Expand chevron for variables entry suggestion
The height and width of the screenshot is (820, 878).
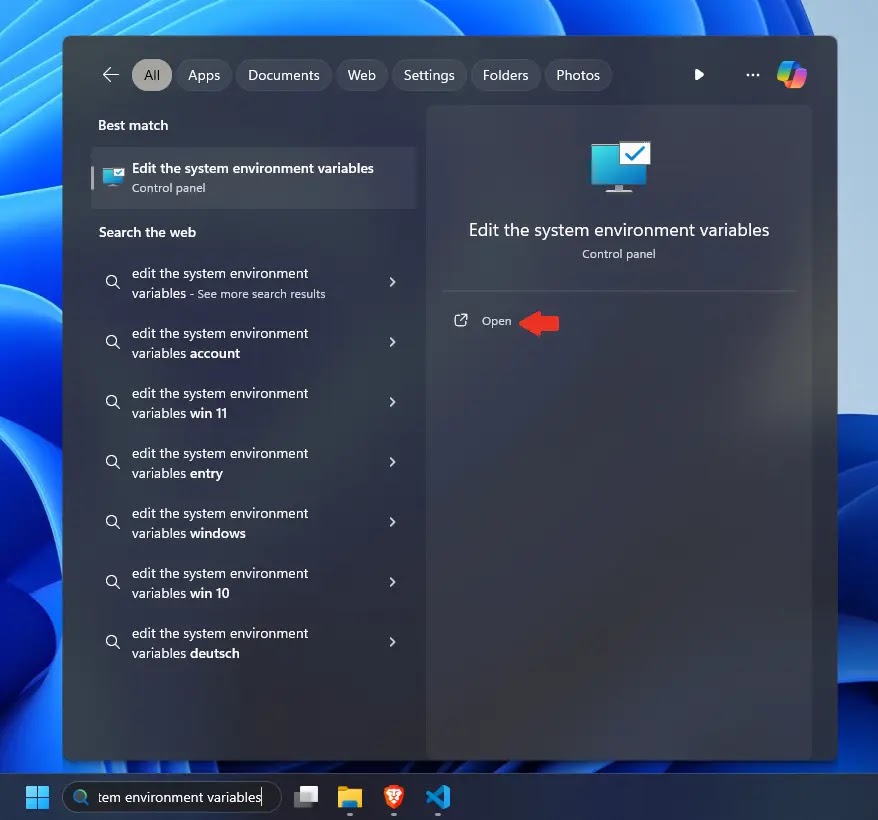[x=393, y=462]
